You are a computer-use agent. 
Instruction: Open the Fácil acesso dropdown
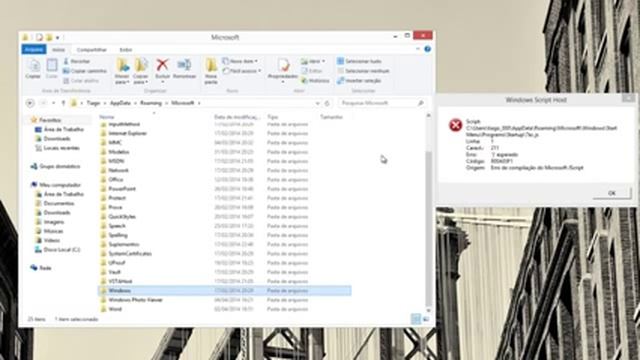[x=242, y=71]
